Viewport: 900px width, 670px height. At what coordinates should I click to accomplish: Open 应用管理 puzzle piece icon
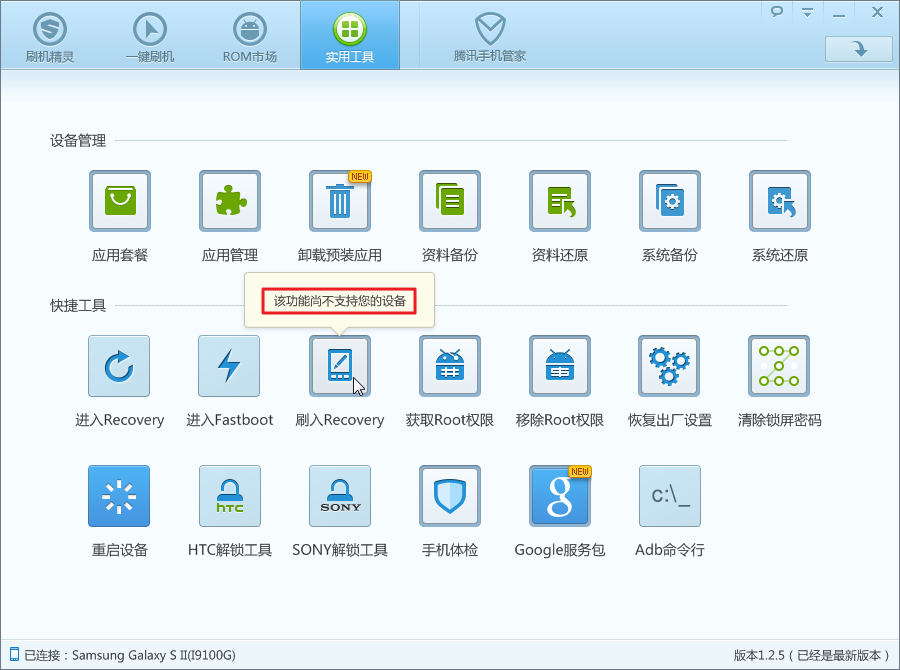coord(230,201)
